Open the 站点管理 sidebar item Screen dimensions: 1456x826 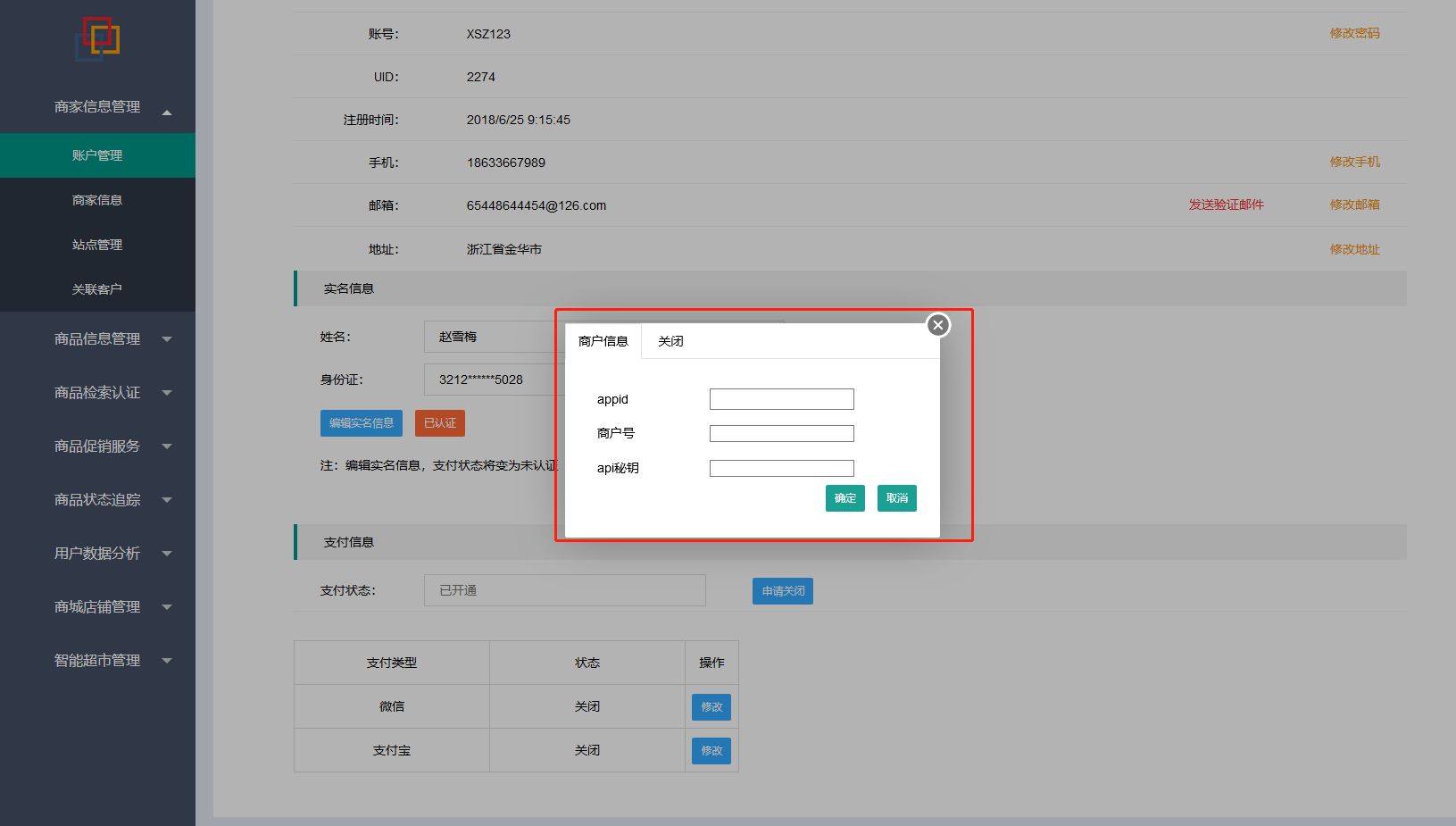pyautogui.click(x=97, y=245)
